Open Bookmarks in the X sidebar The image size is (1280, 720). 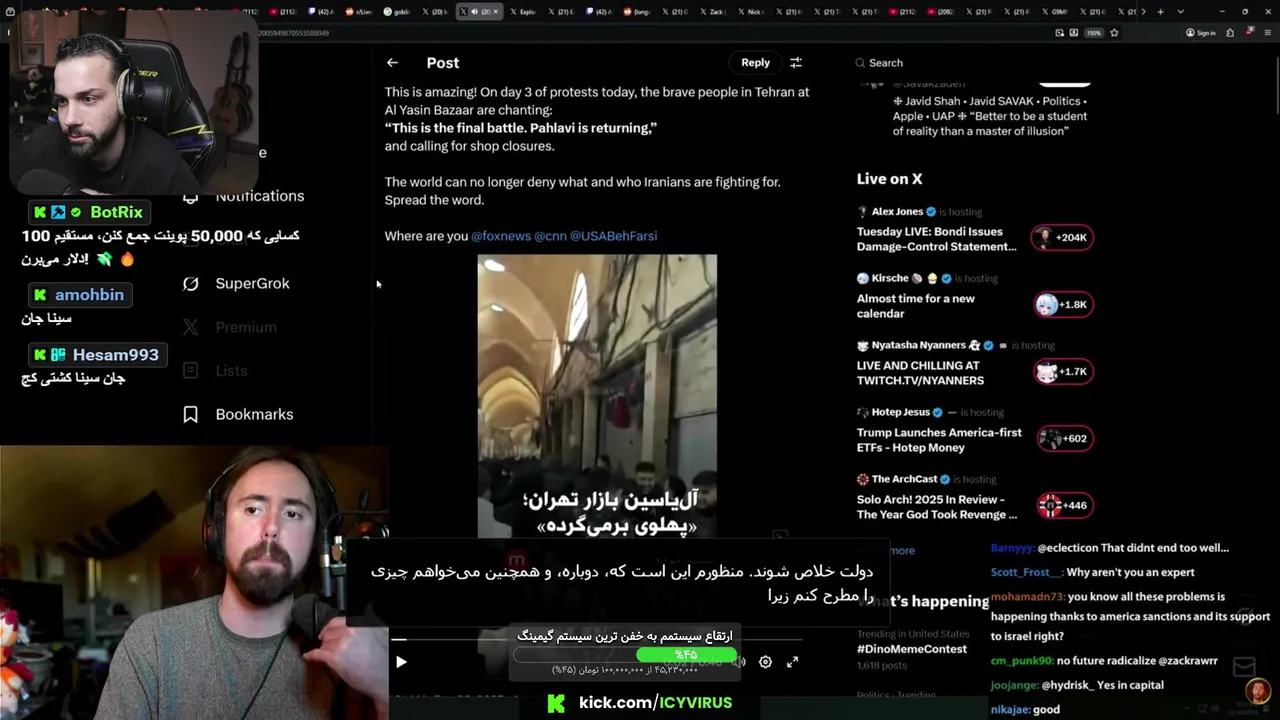click(x=254, y=414)
